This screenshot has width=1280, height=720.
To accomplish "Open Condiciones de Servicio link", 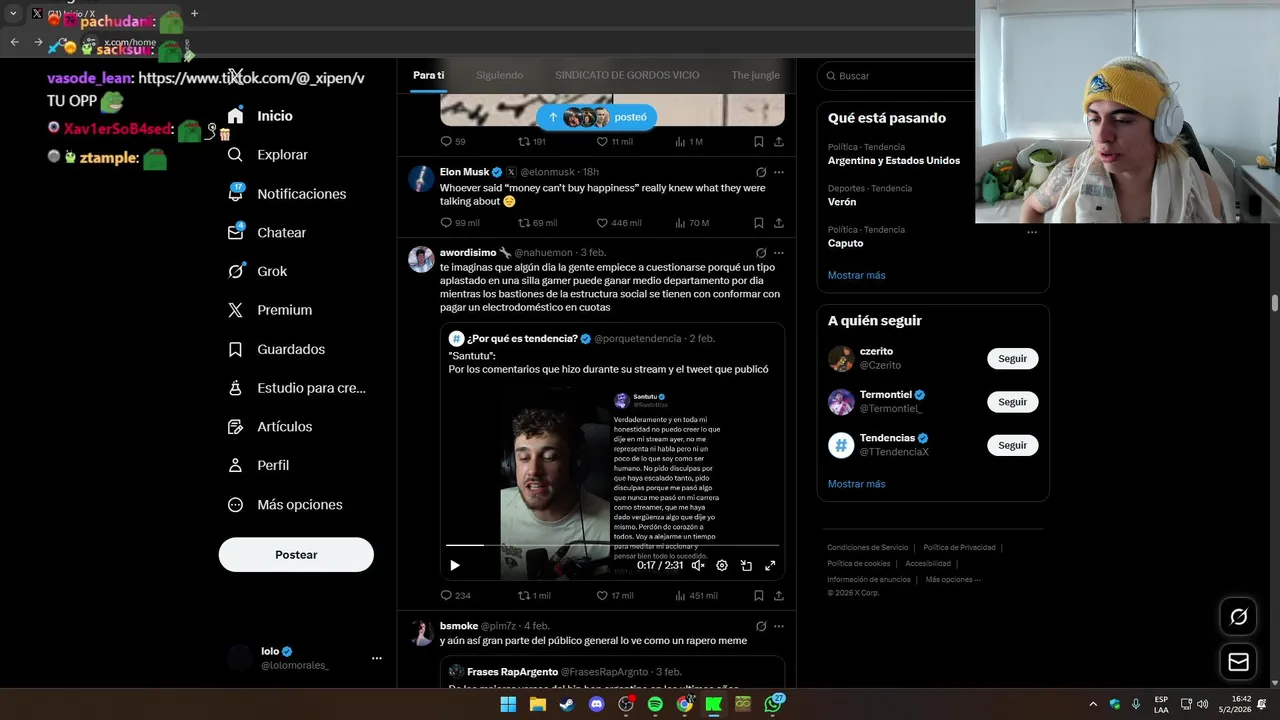I will 867,548.
